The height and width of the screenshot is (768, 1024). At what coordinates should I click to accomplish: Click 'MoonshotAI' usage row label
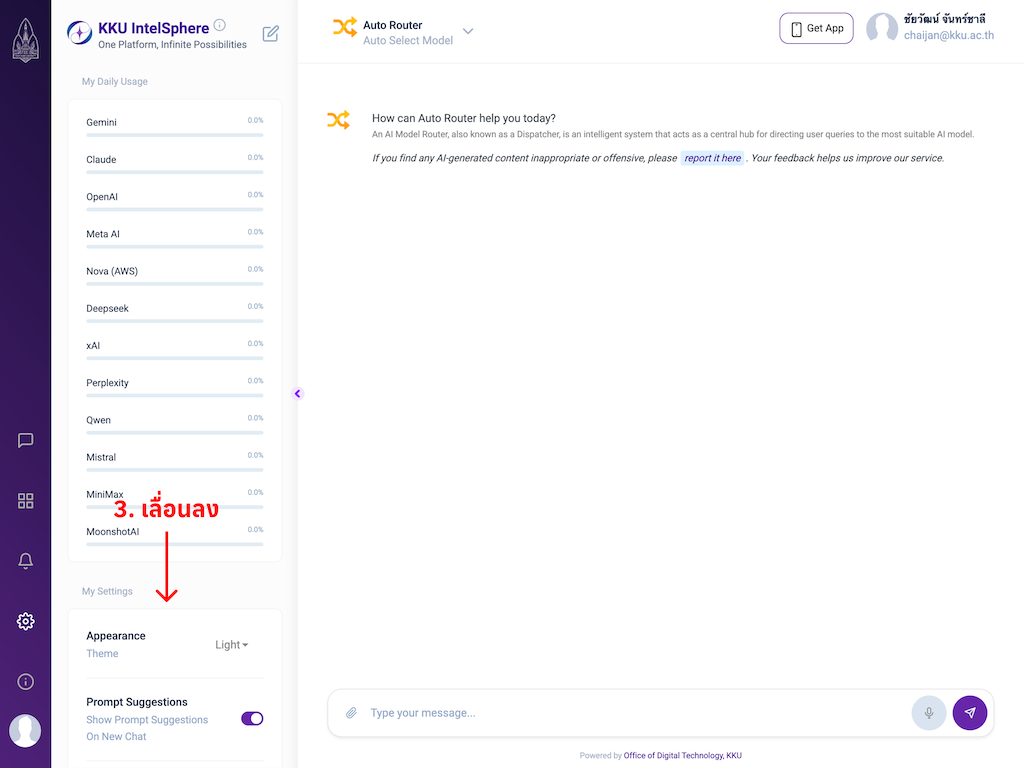pos(113,532)
